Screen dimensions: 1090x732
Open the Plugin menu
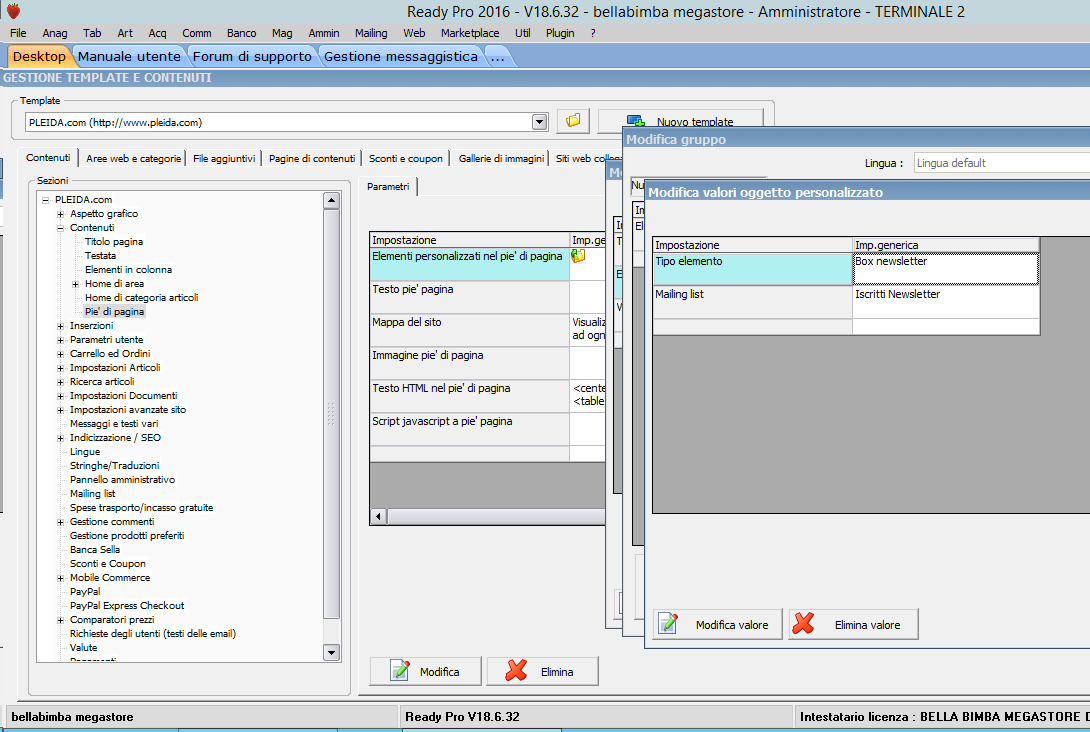560,33
